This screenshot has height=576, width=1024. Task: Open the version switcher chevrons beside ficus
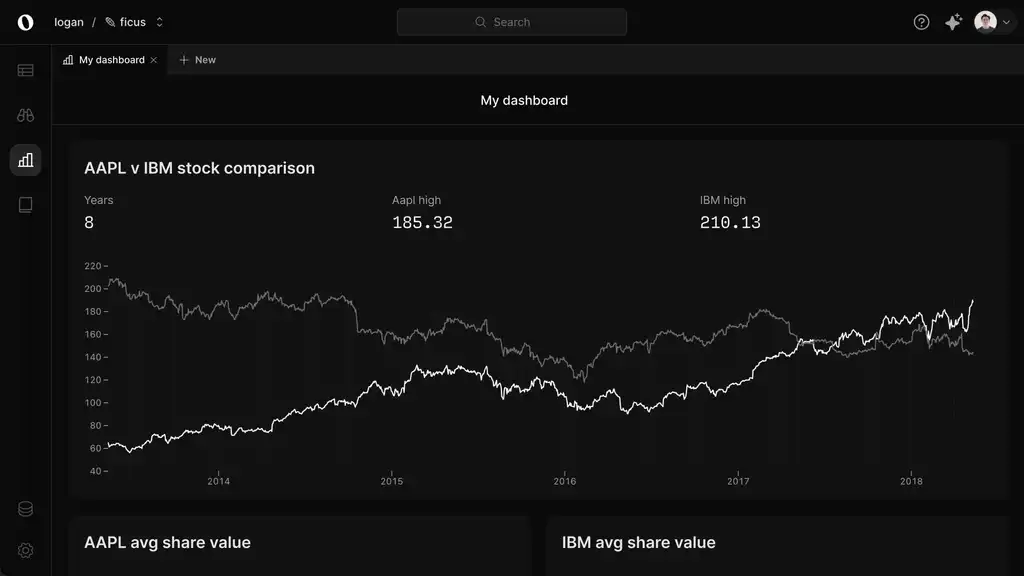158,21
